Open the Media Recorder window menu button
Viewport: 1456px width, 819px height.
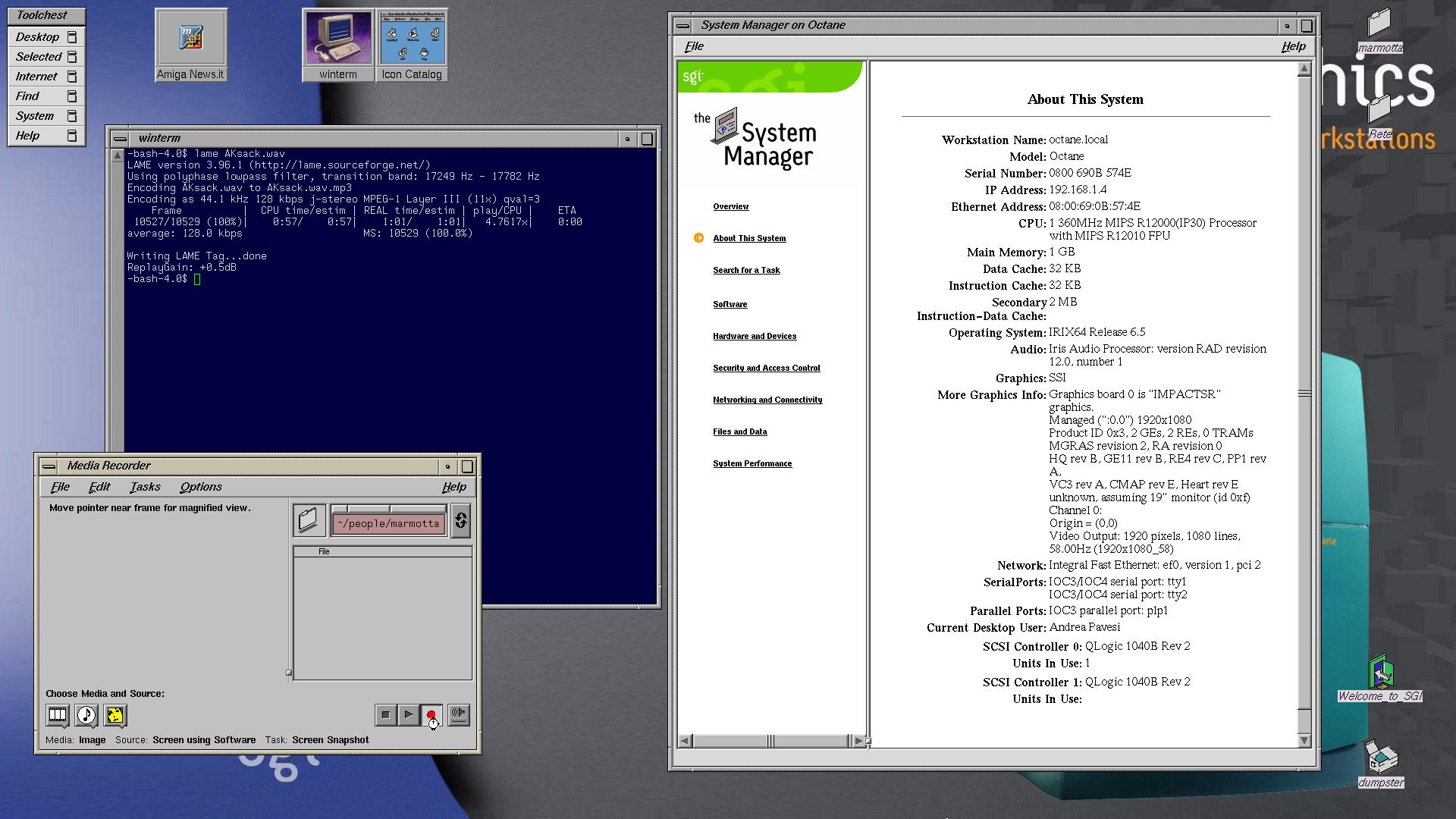tap(49, 466)
